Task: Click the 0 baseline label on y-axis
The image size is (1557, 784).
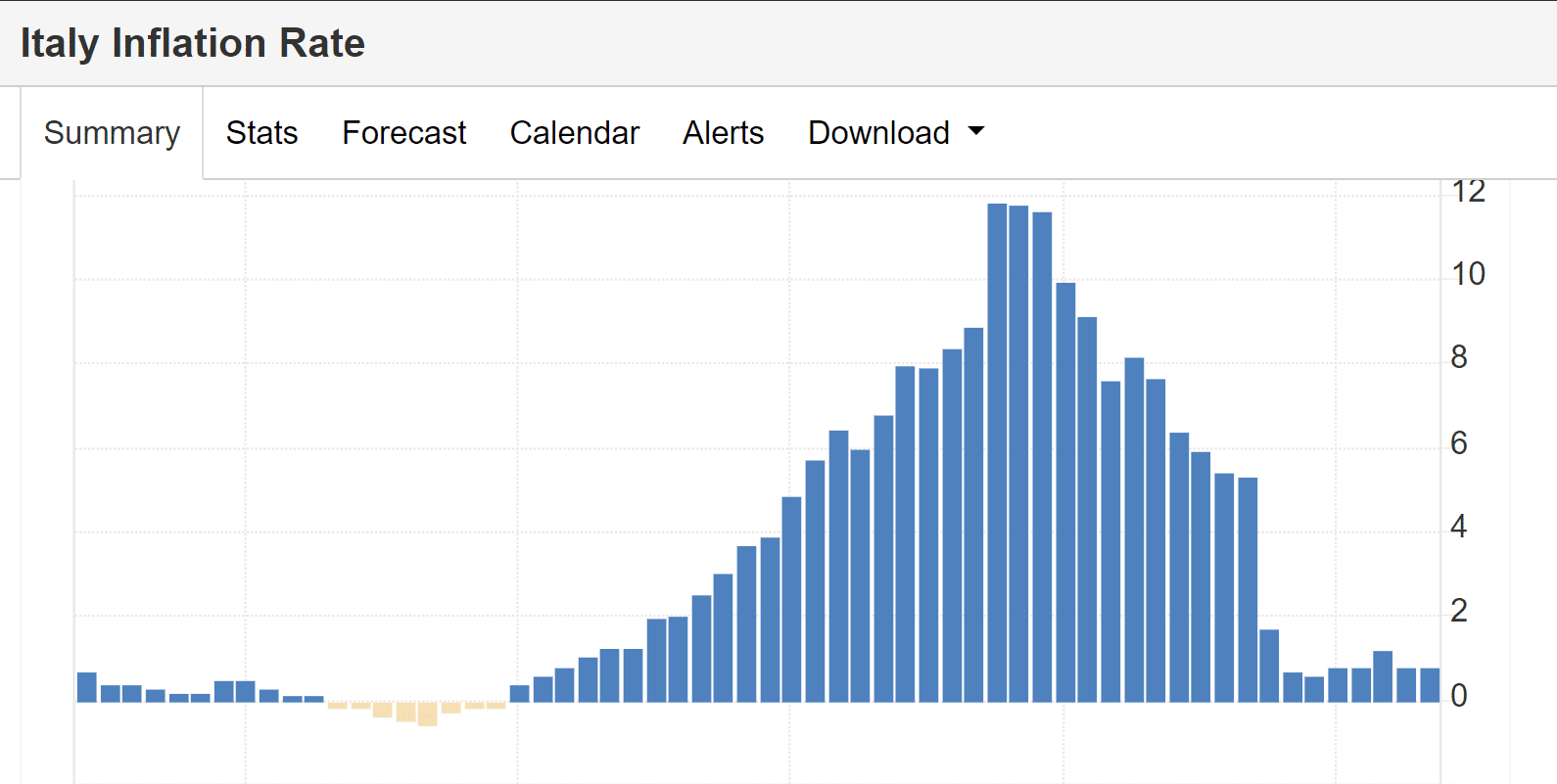Action: (x=1459, y=696)
